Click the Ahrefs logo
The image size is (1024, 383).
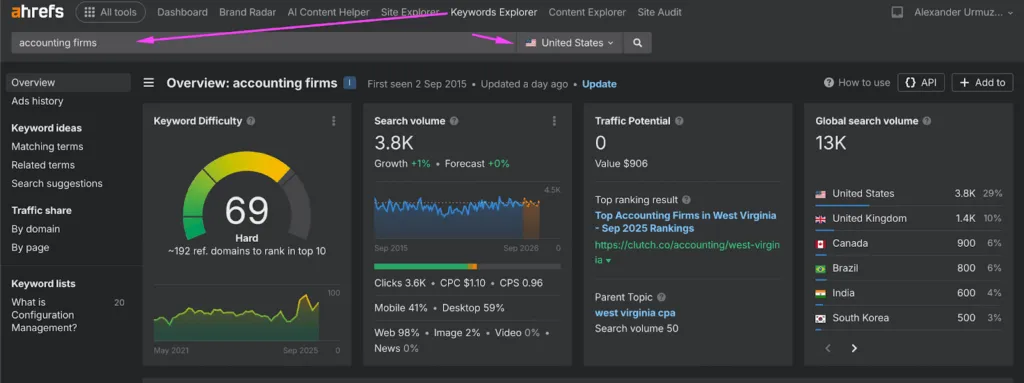point(37,12)
